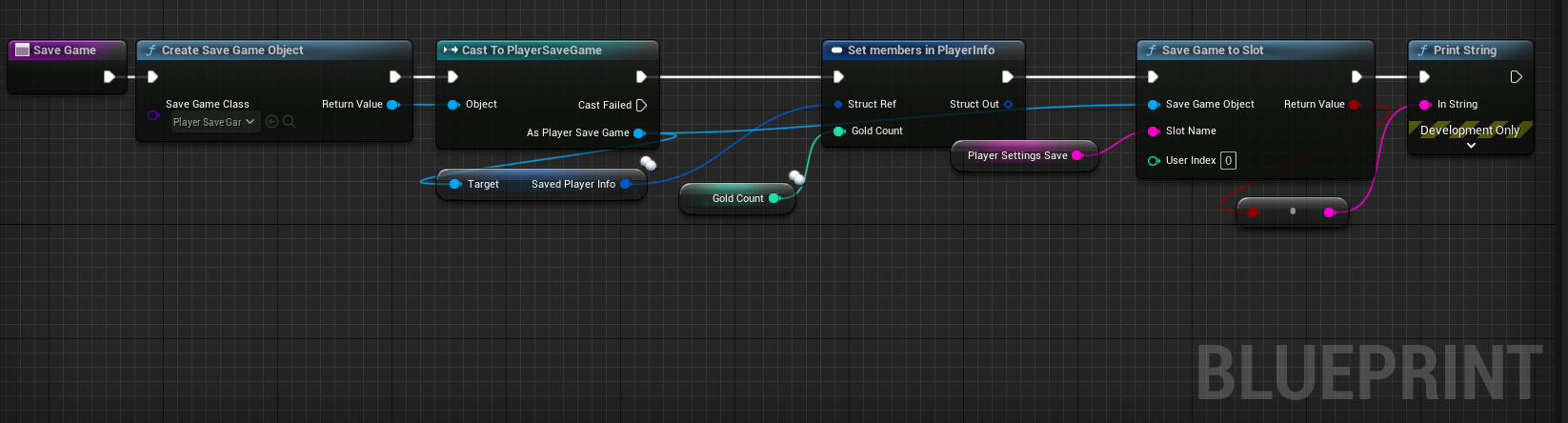
Task: Click the Cast Failed execution pin
Action: click(641, 105)
